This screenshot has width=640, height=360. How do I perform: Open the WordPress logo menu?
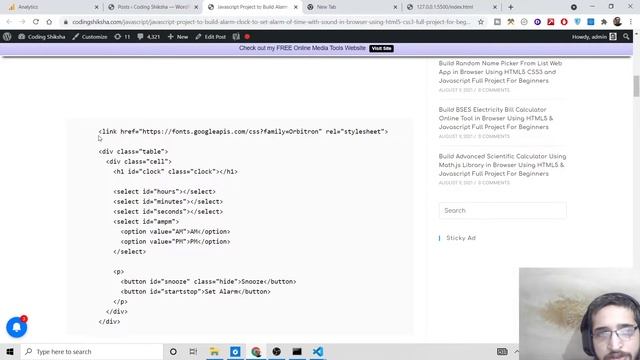click(7, 37)
